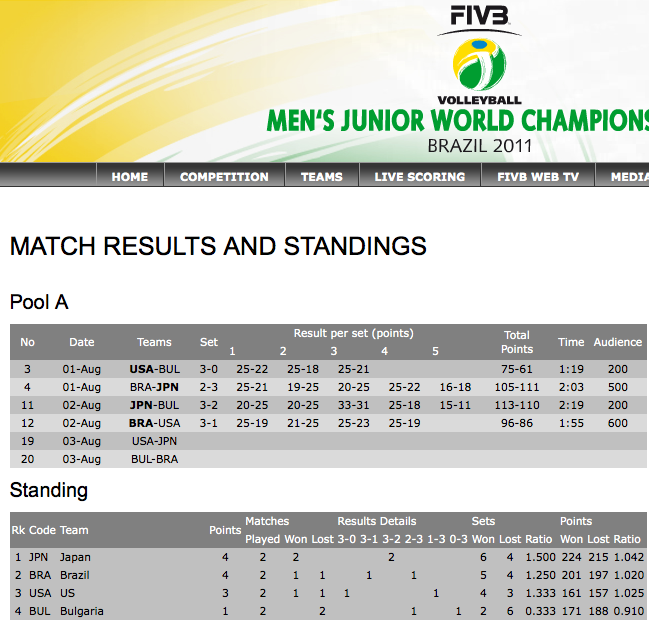This screenshot has height=622, width=649.
Task: Click the Total Points column header
Action: click(x=517, y=342)
